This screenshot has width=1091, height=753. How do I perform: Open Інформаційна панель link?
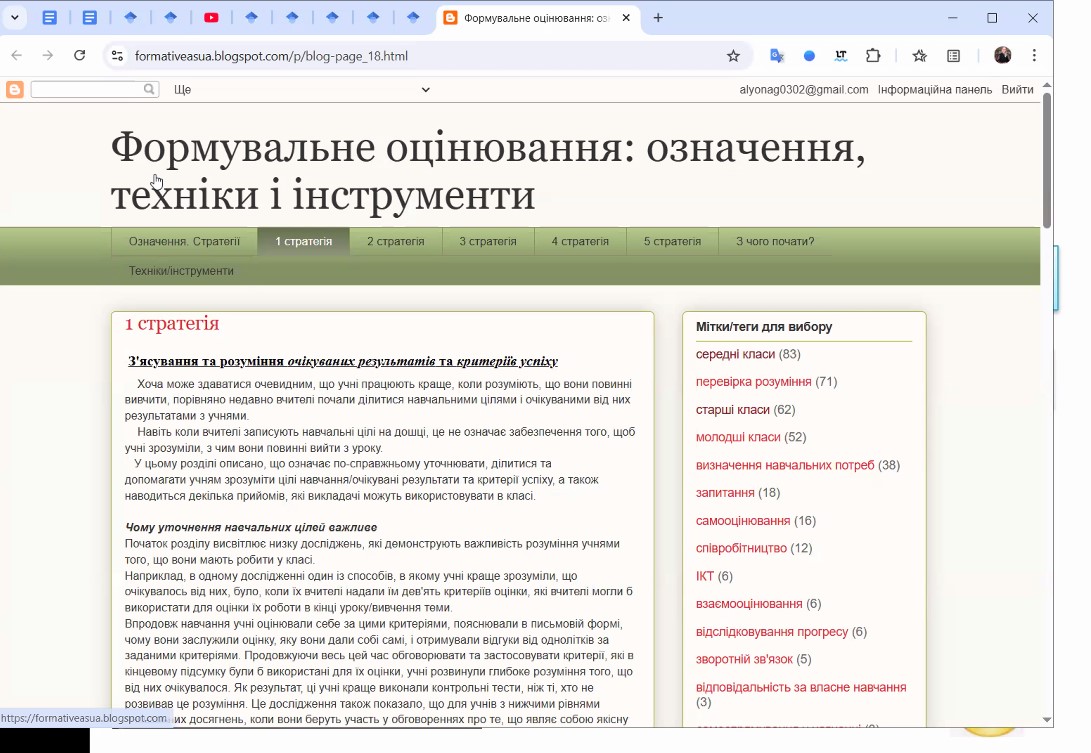coord(934,90)
